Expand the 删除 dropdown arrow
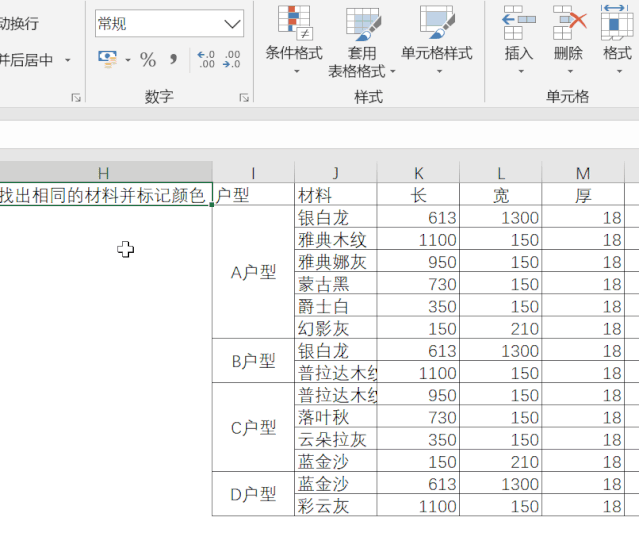 (x=570, y=71)
